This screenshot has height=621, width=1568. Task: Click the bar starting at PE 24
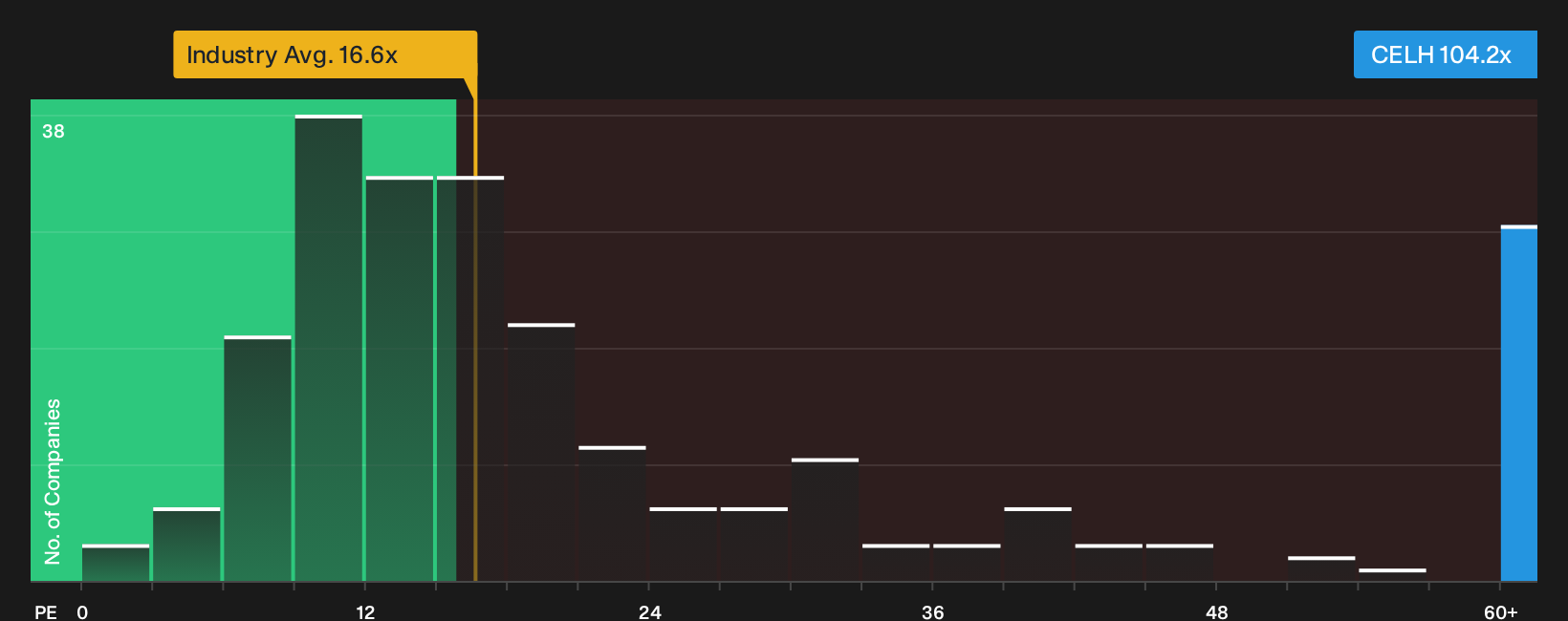point(683,544)
